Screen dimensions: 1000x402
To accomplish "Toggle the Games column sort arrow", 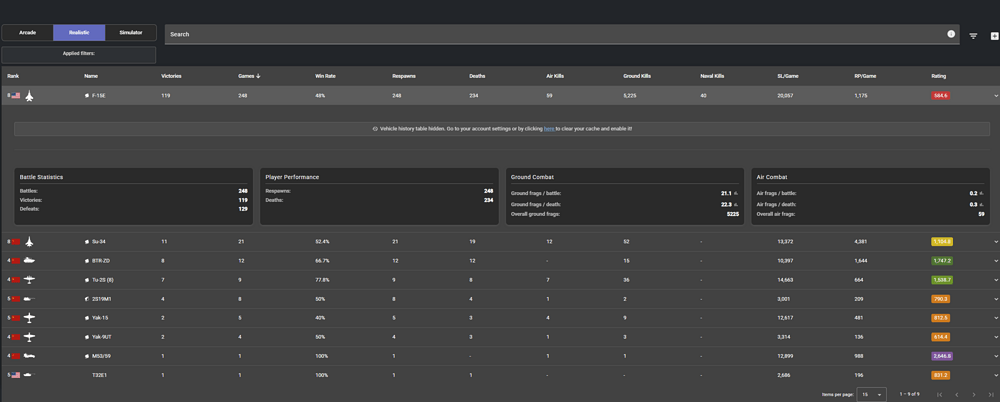I will click(x=258, y=76).
